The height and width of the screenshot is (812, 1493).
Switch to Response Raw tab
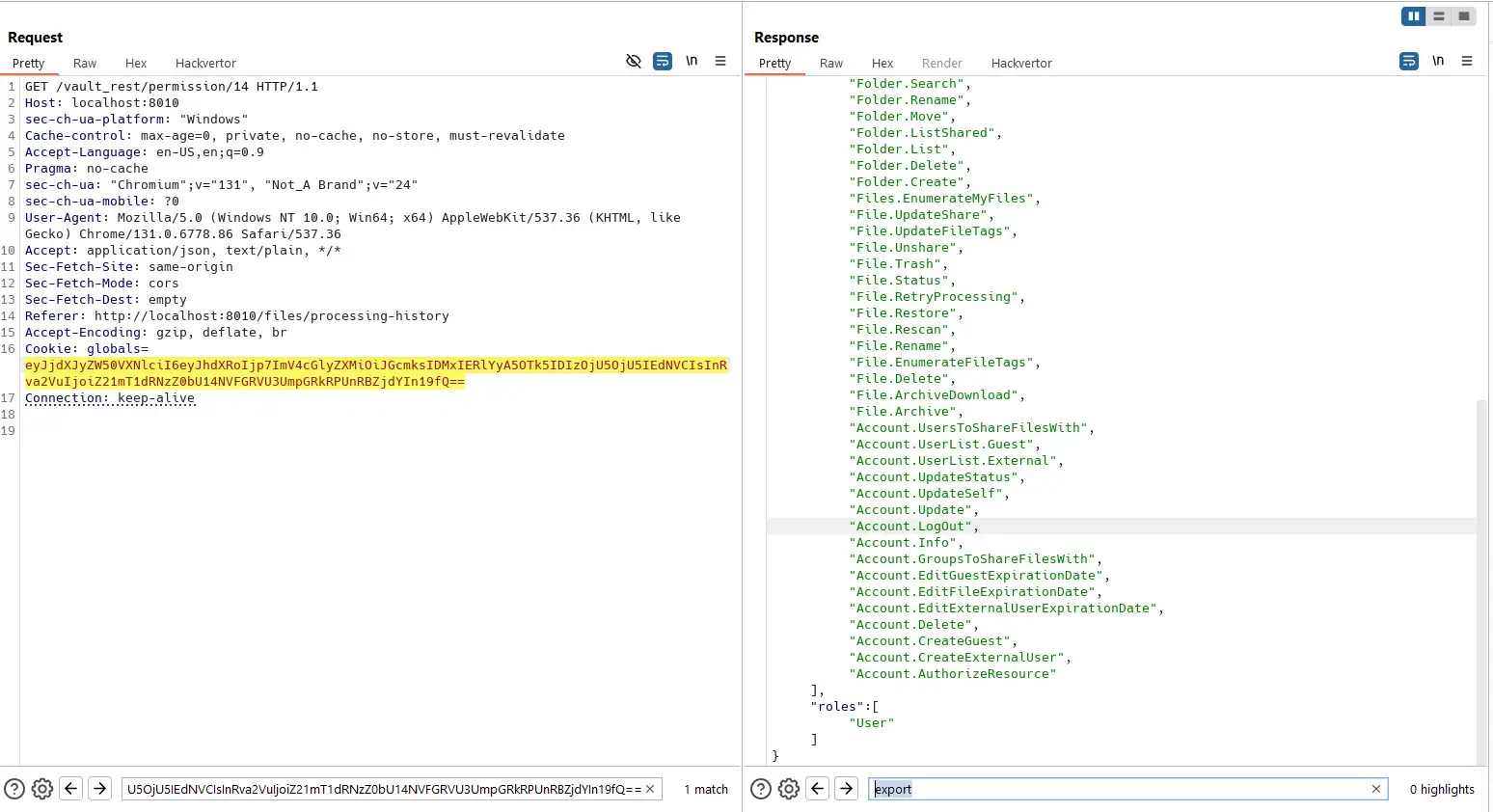coord(831,64)
